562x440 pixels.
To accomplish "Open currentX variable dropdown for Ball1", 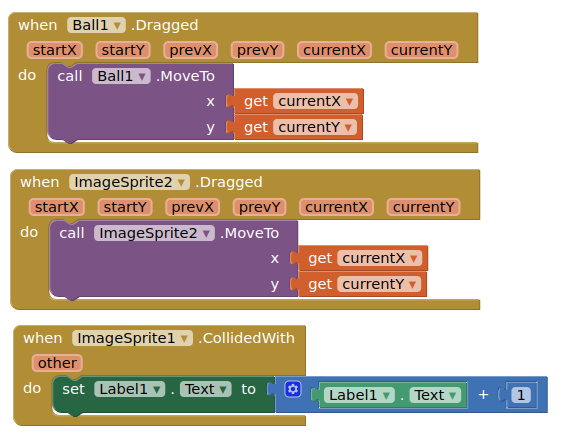I will (x=315, y=101).
